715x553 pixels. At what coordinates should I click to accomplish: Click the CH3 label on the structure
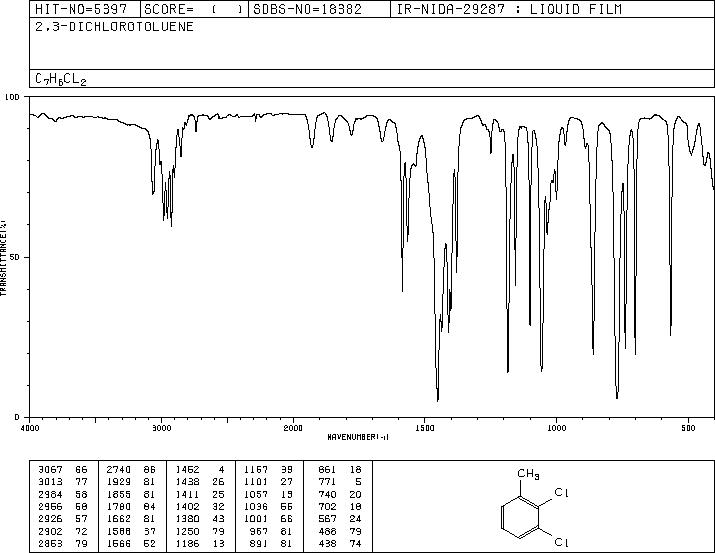(x=528, y=474)
